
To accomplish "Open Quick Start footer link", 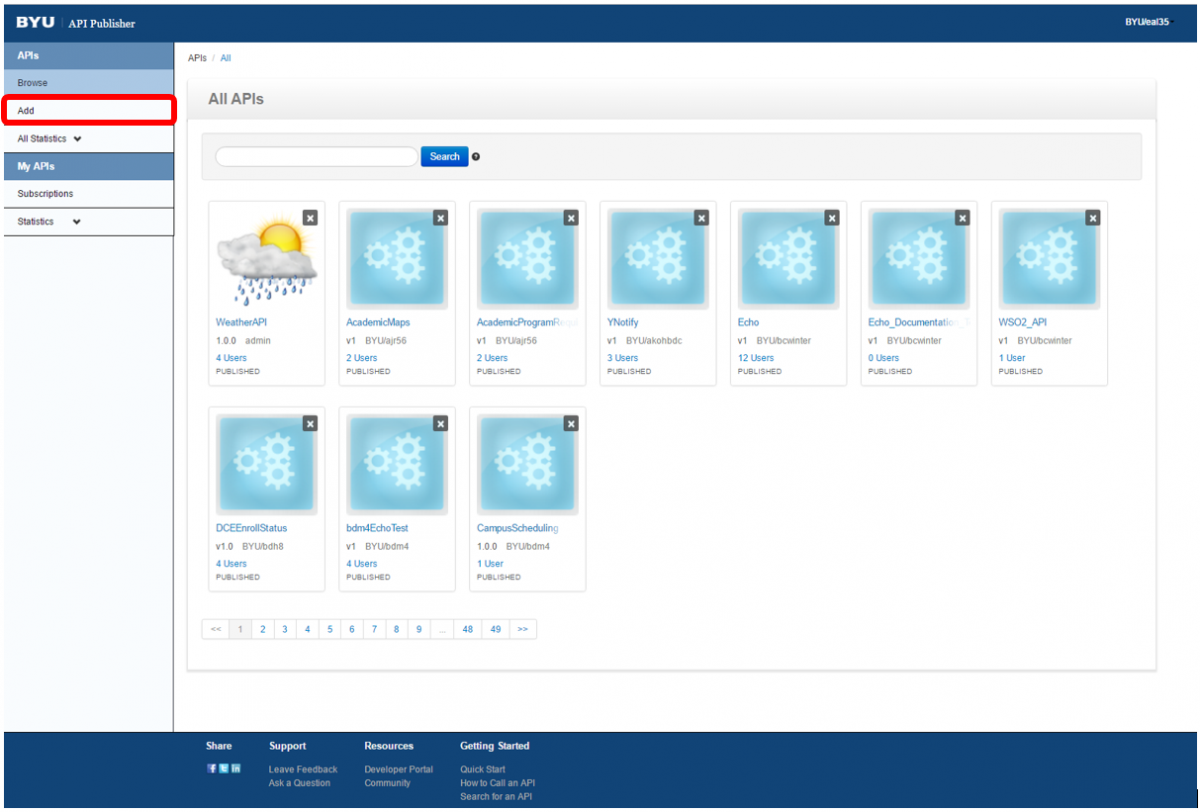I will (483, 770).
